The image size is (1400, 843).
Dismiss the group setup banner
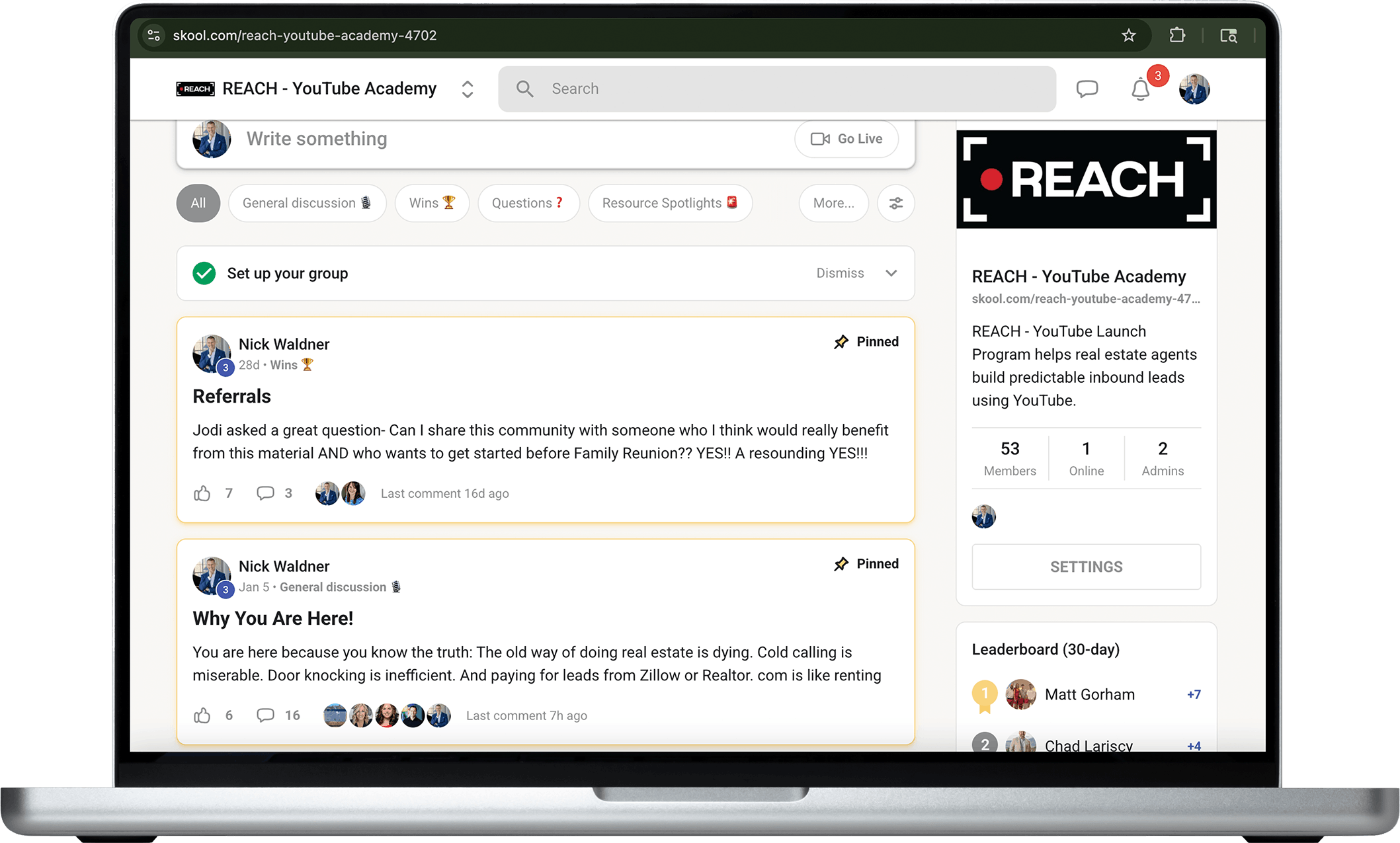tap(839, 273)
